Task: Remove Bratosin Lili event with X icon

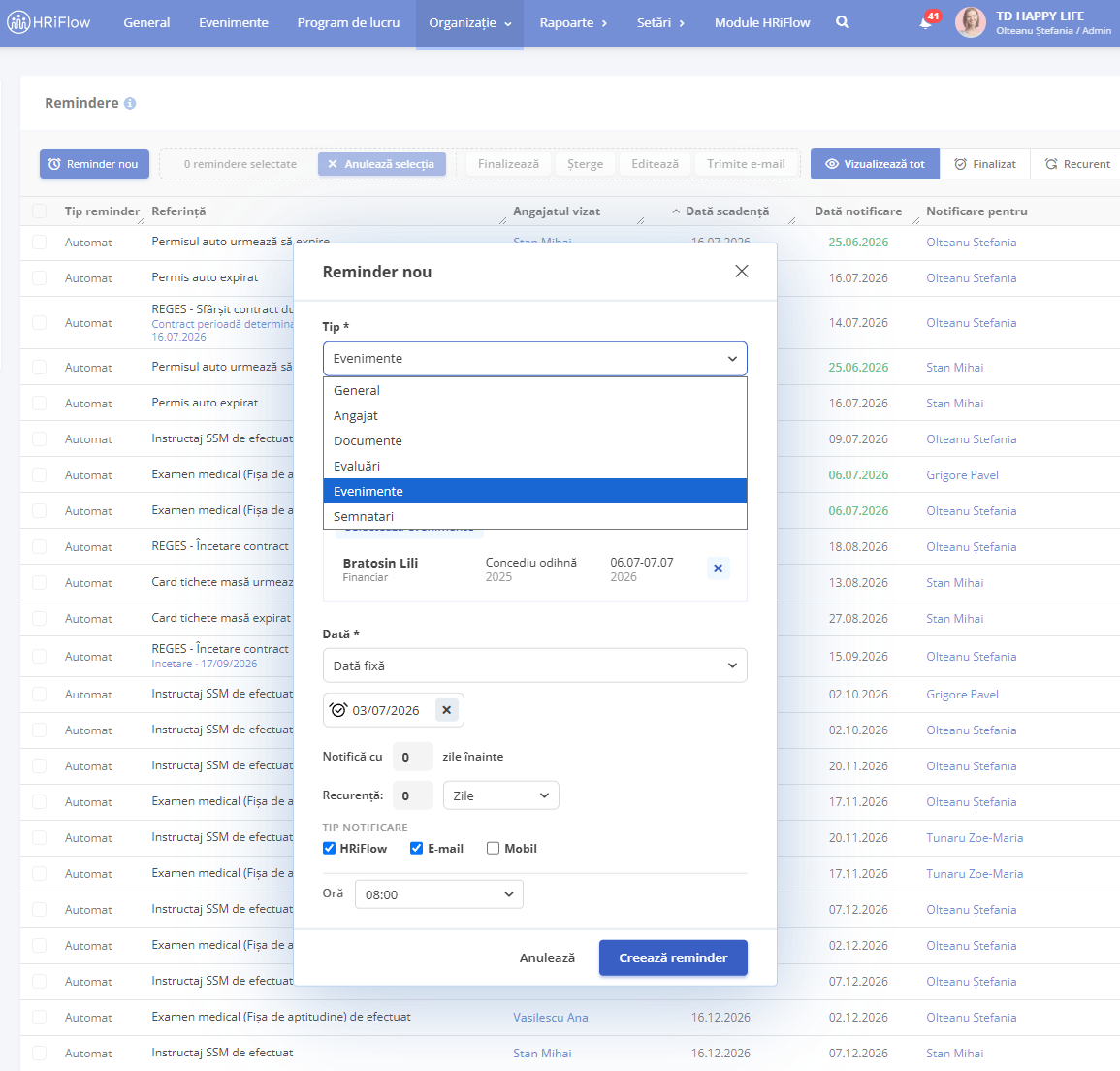Action: pyautogui.click(x=718, y=568)
